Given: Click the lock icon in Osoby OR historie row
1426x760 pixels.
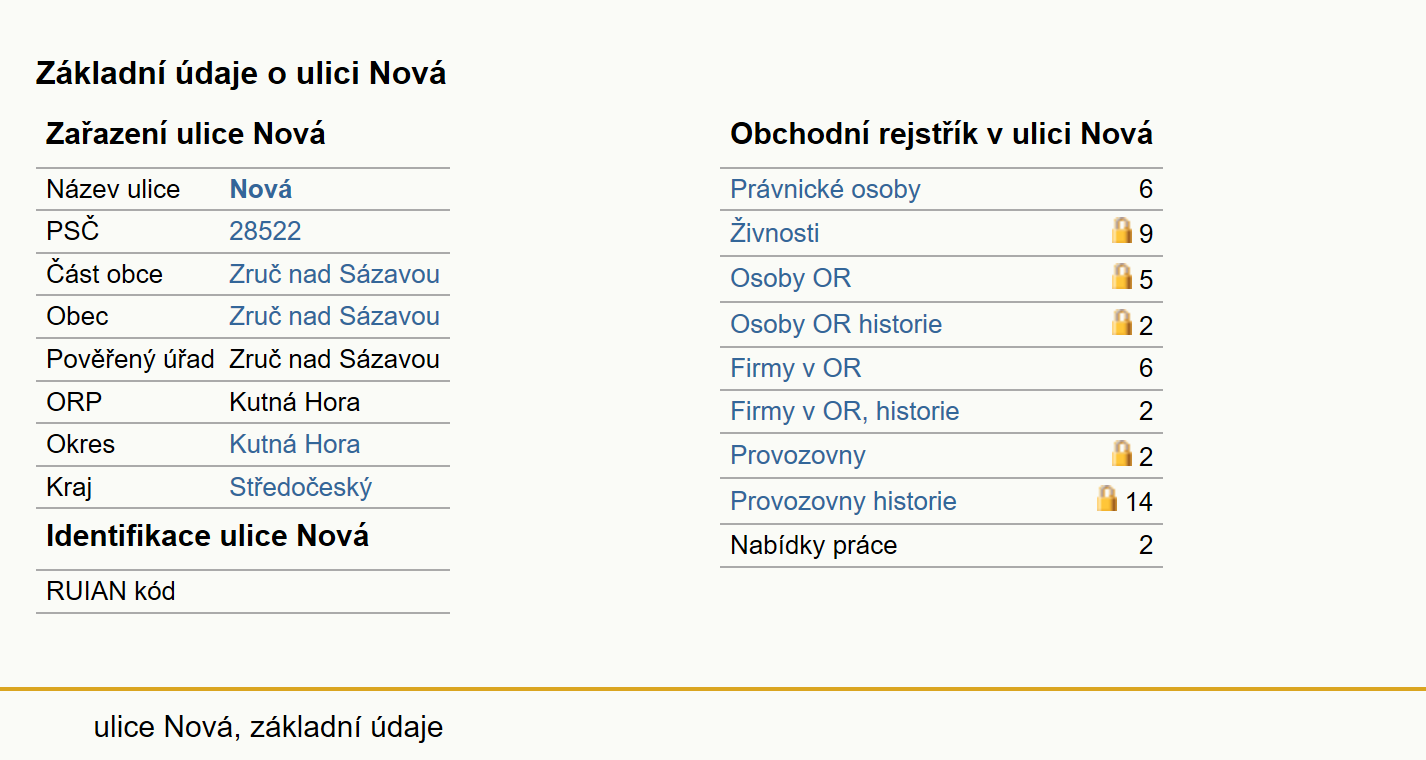Looking at the screenshot, I should (1122, 323).
